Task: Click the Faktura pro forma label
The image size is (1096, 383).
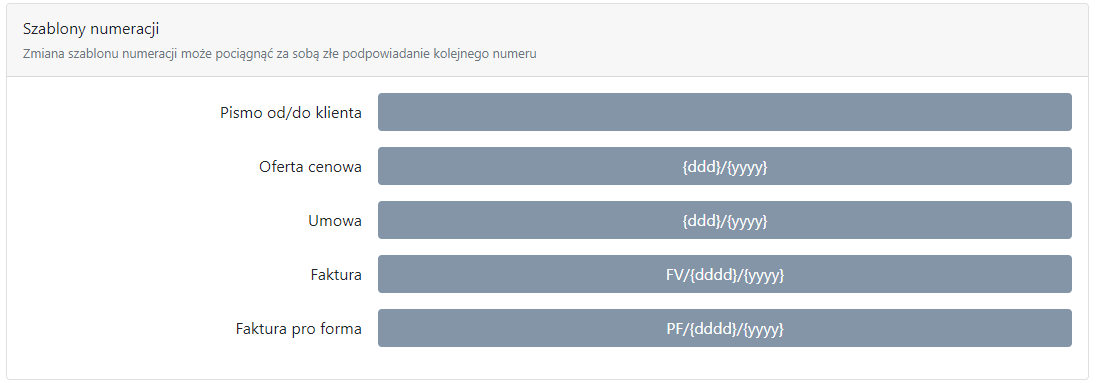Action: pos(298,328)
